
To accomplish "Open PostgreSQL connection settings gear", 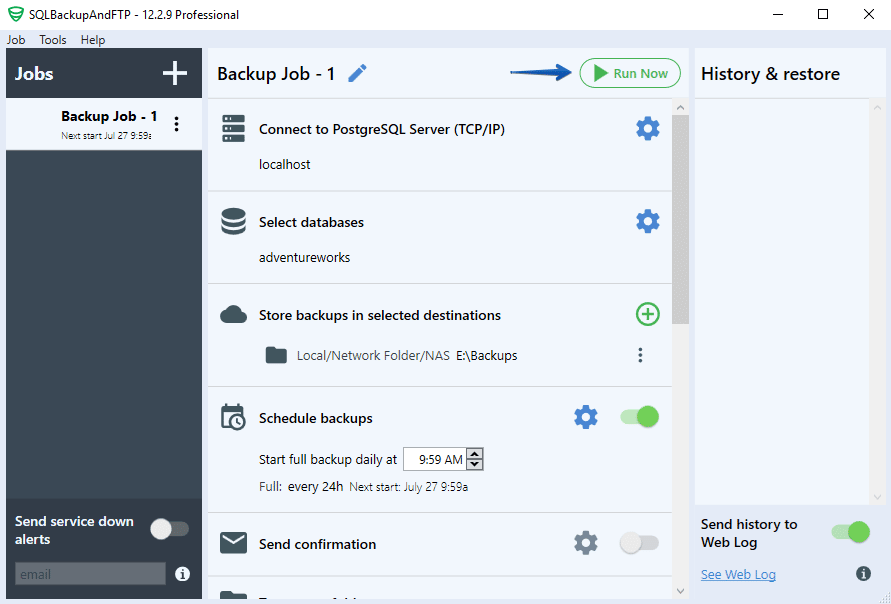I will (647, 129).
